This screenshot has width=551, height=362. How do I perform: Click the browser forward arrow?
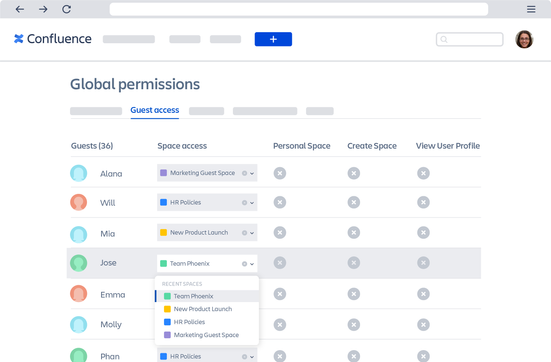pos(43,9)
